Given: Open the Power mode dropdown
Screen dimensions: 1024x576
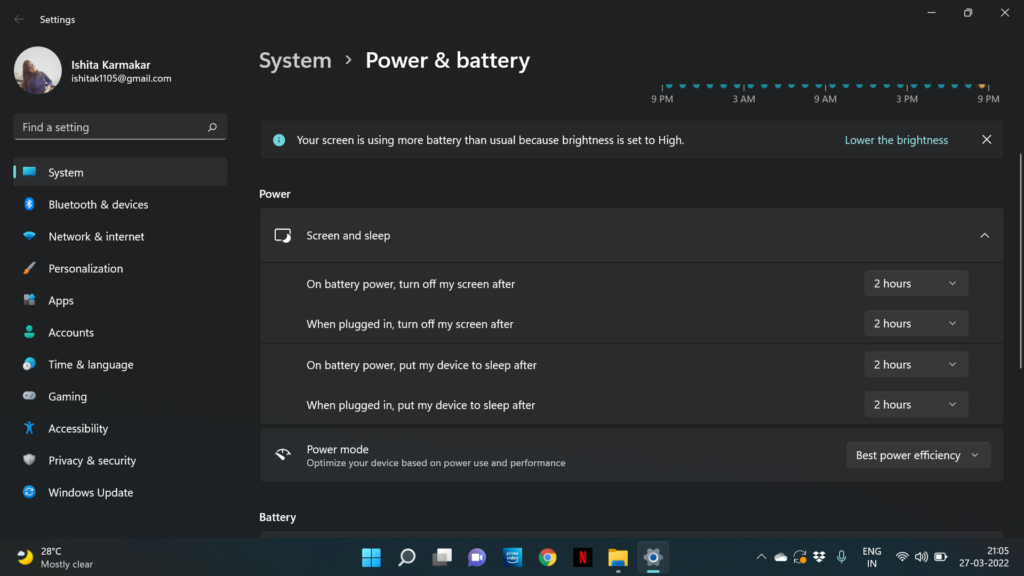Looking at the screenshot, I should [x=918, y=455].
